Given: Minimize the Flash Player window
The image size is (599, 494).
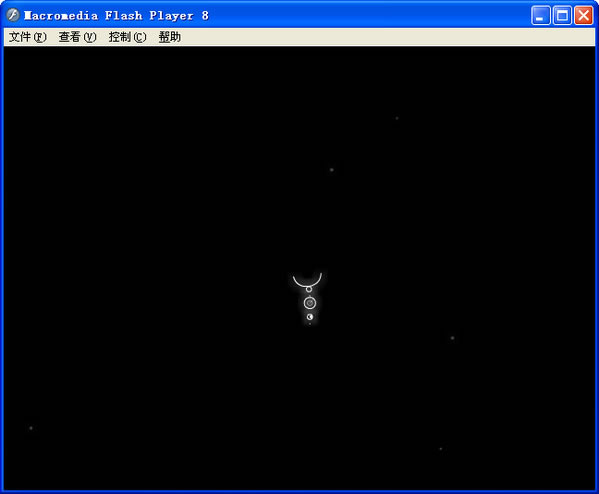Looking at the screenshot, I should coord(541,16).
